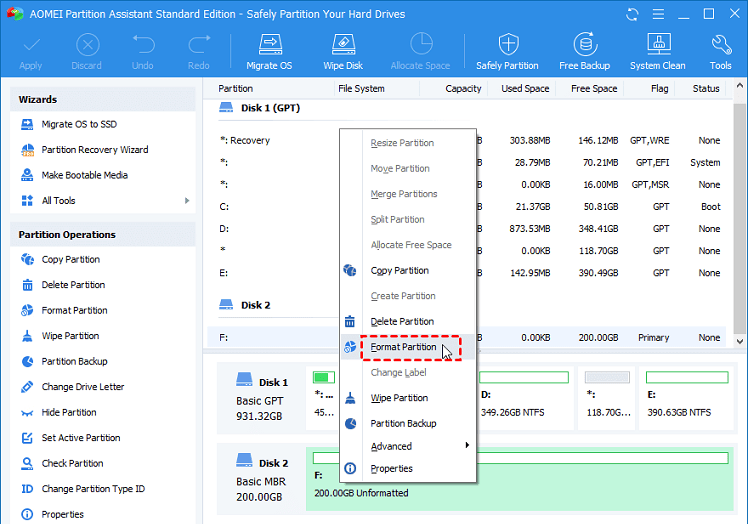Select the C: partition row
The height and width of the screenshot is (524, 748).
pos(467,207)
